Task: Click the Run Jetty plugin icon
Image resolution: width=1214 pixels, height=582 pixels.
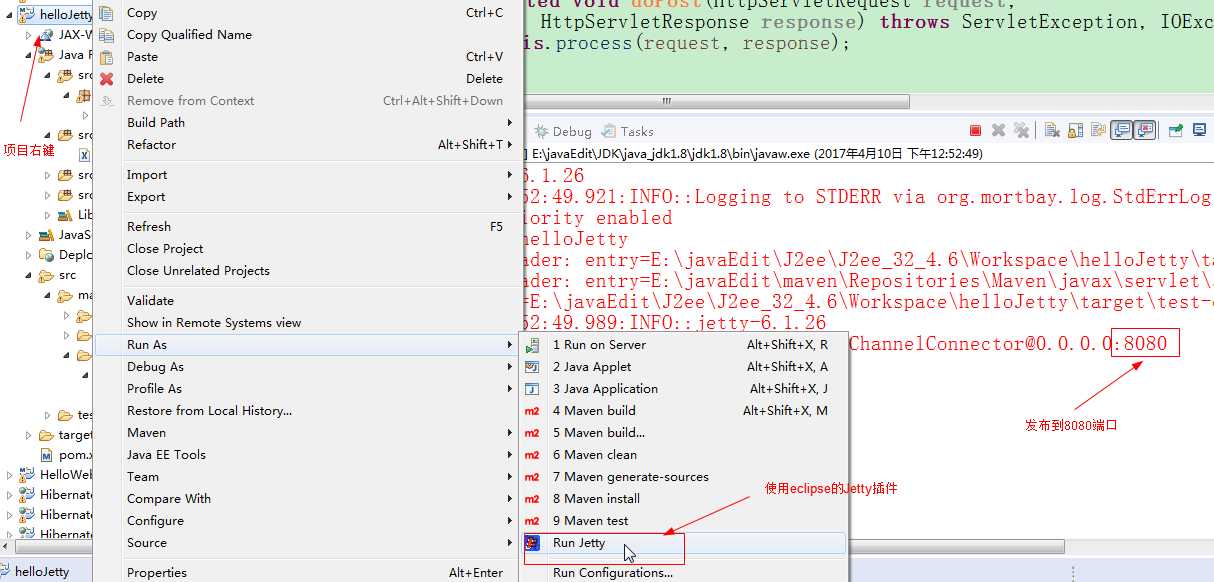Action: click(533, 543)
